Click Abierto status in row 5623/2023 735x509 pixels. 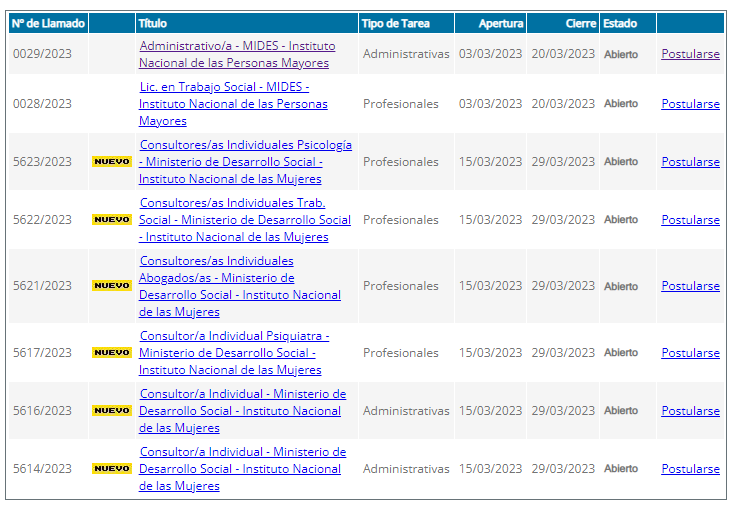[621, 162]
